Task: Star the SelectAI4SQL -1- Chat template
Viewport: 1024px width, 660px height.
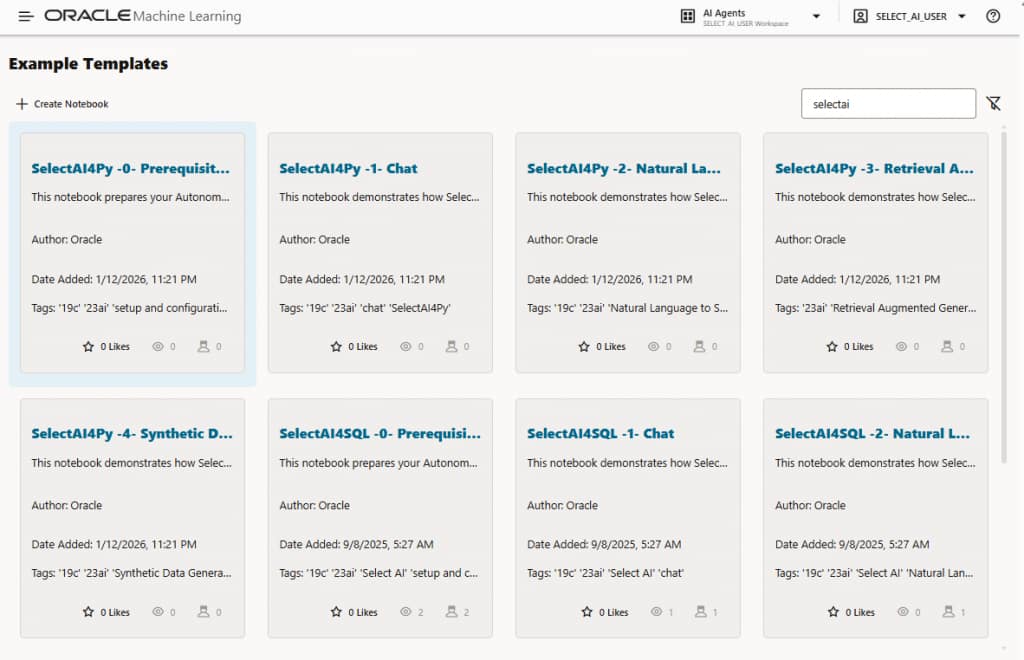Action: click(585, 612)
